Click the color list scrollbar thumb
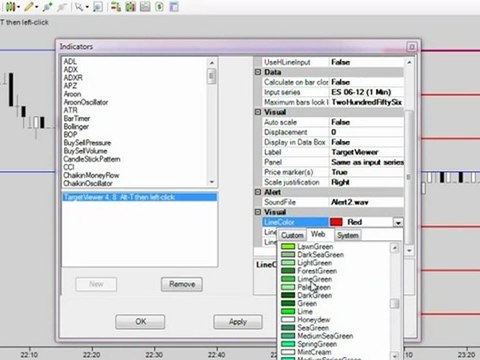 pyautogui.click(x=394, y=304)
